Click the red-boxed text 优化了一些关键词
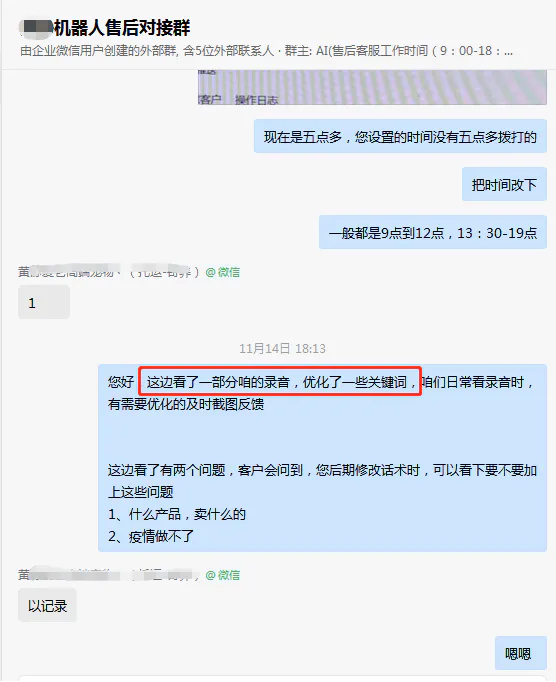This screenshot has height=682, width=556. coord(355,382)
